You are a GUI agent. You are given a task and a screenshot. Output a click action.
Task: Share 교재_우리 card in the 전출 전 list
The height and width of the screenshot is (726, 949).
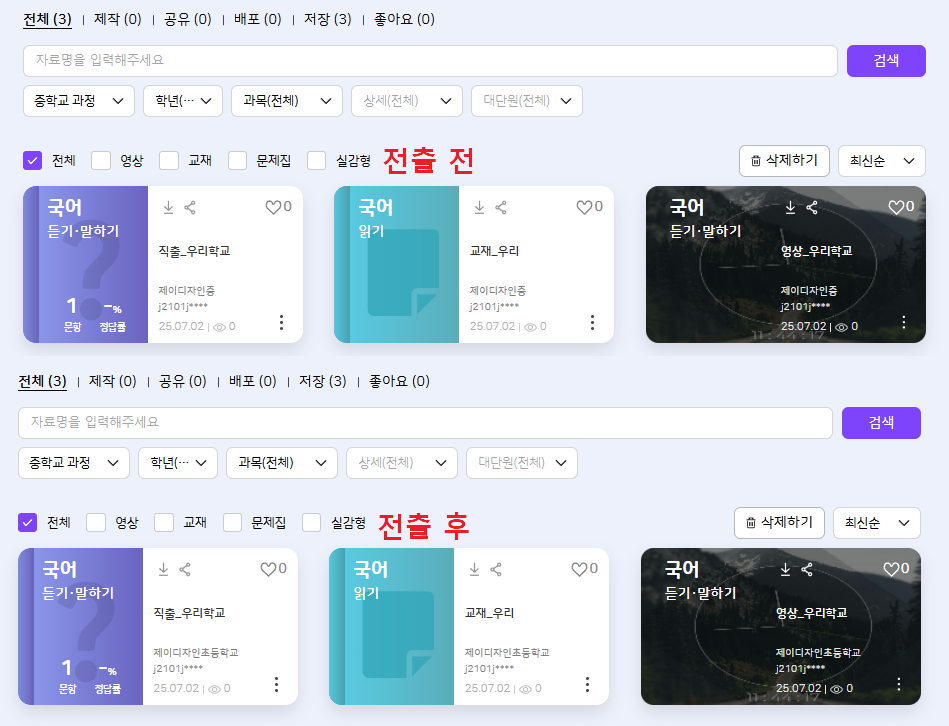(501, 208)
